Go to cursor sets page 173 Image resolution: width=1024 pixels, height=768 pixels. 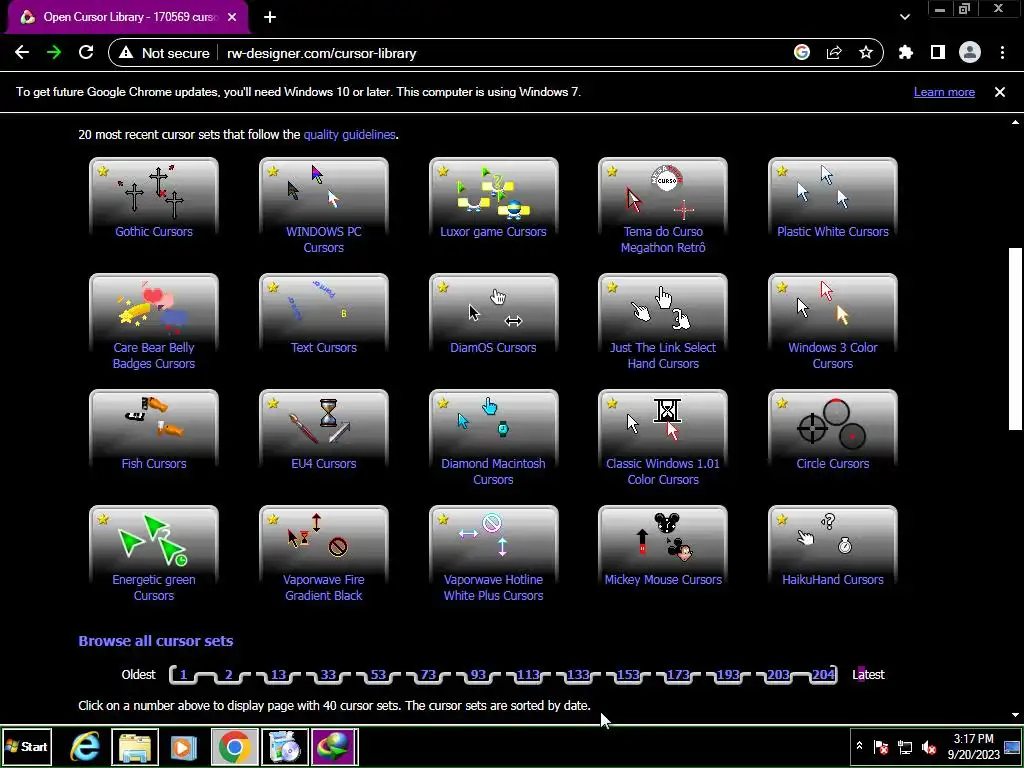tap(678, 675)
